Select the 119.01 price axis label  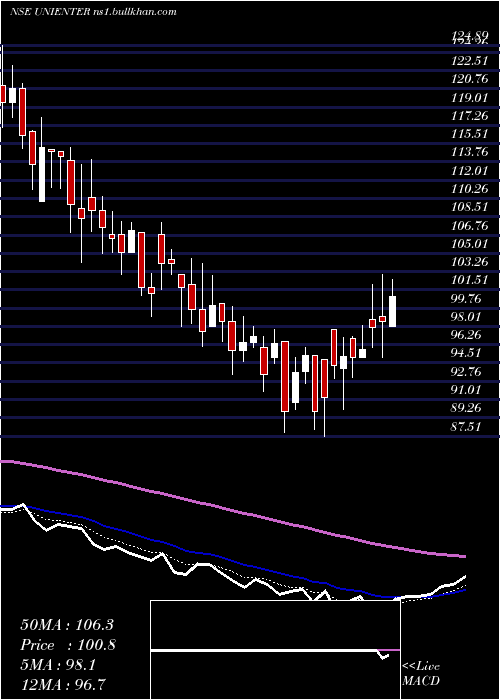[x=469, y=98]
